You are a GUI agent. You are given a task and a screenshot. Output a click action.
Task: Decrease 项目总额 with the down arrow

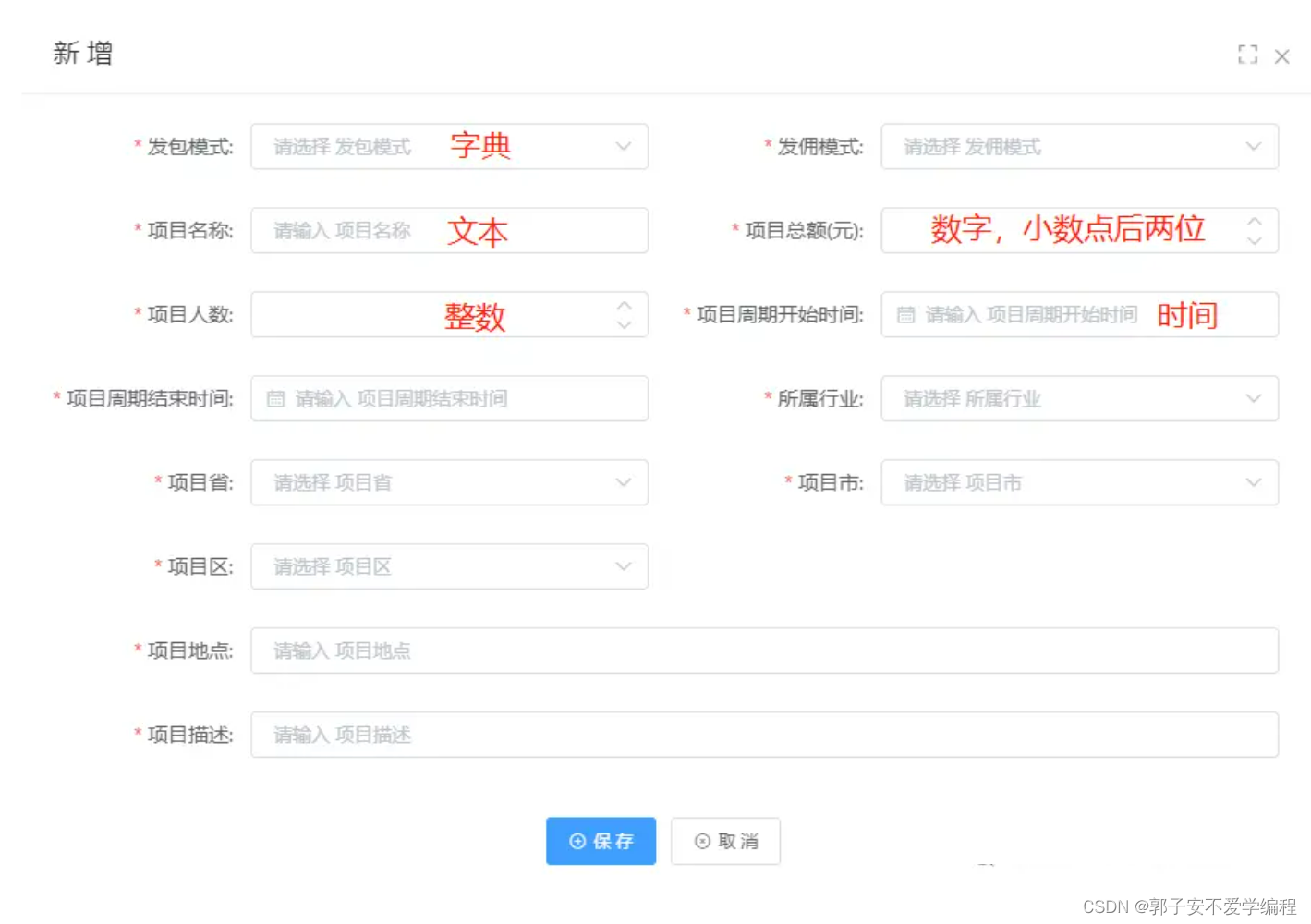point(1254,240)
